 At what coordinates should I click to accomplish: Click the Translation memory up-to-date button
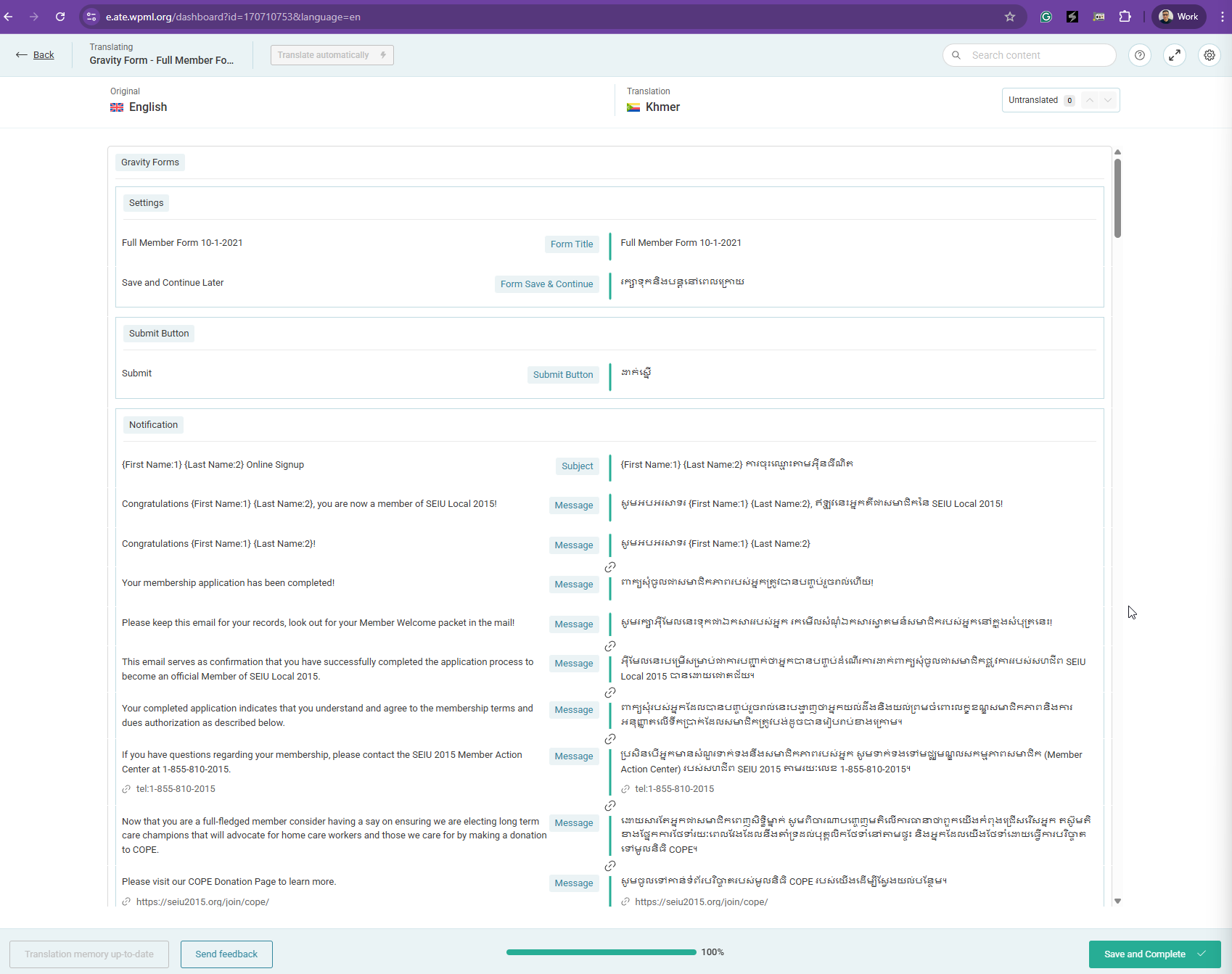coord(89,954)
